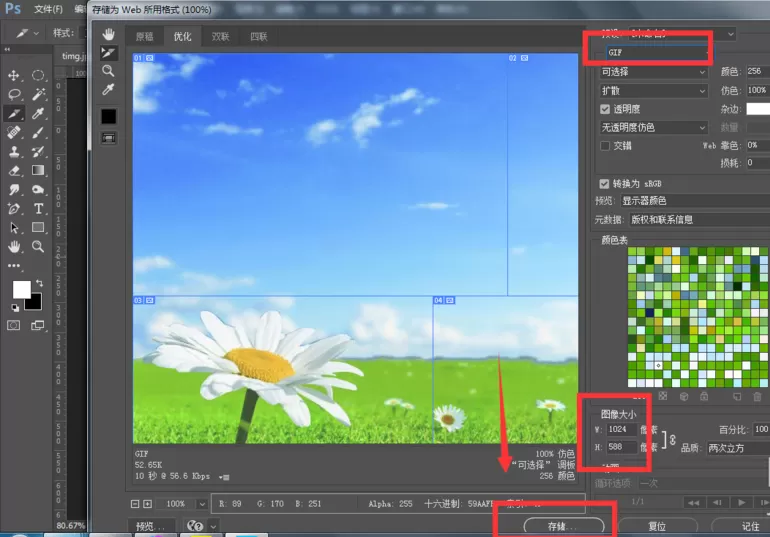
Task: Toggle Quick Mask mode icon
Action: [x=14, y=325]
